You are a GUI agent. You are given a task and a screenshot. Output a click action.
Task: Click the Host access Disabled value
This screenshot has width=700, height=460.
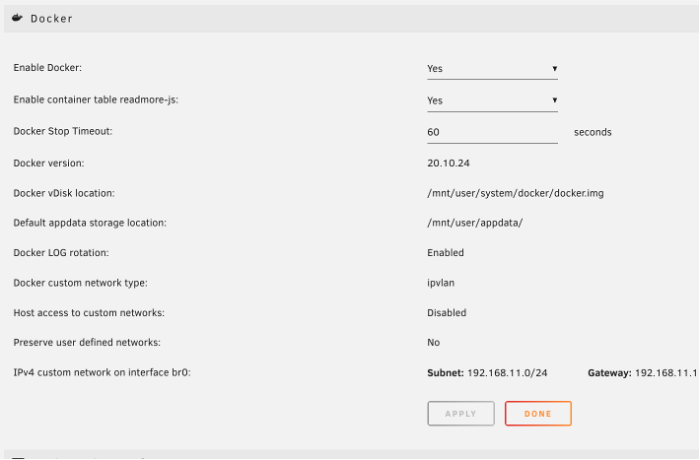(x=446, y=313)
